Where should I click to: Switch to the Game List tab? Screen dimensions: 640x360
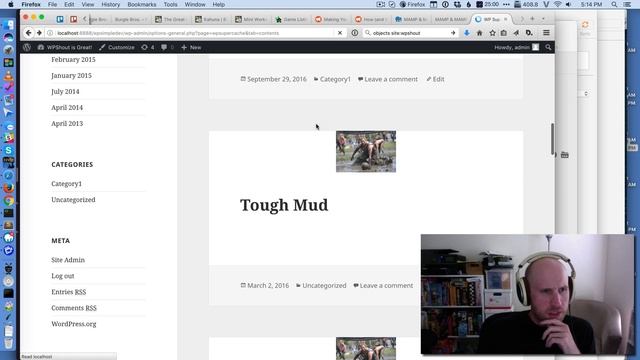(x=291, y=19)
